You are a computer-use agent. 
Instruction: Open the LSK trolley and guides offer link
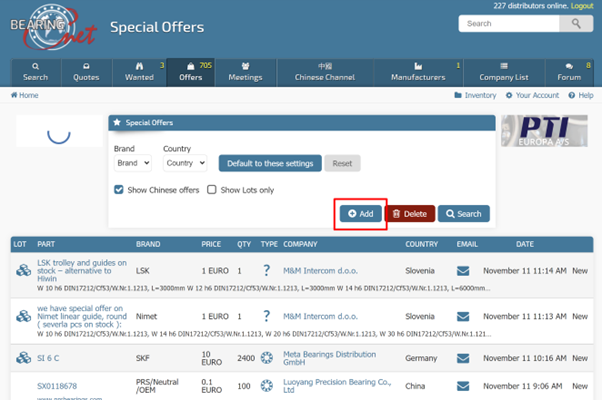[82, 271]
